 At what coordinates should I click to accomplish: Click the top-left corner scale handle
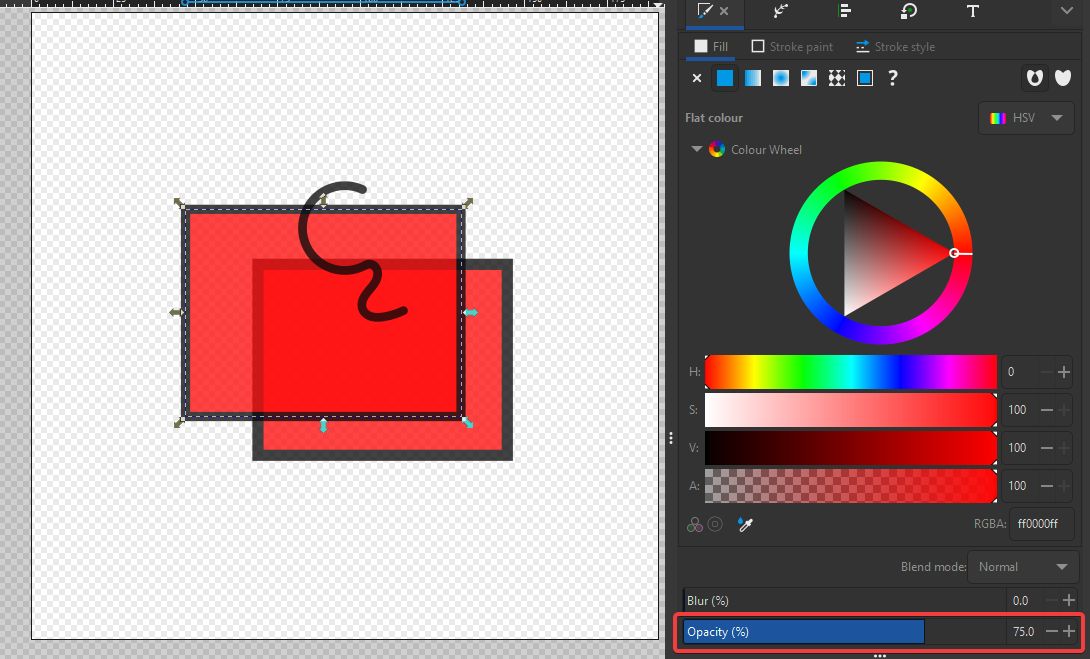tap(179, 203)
